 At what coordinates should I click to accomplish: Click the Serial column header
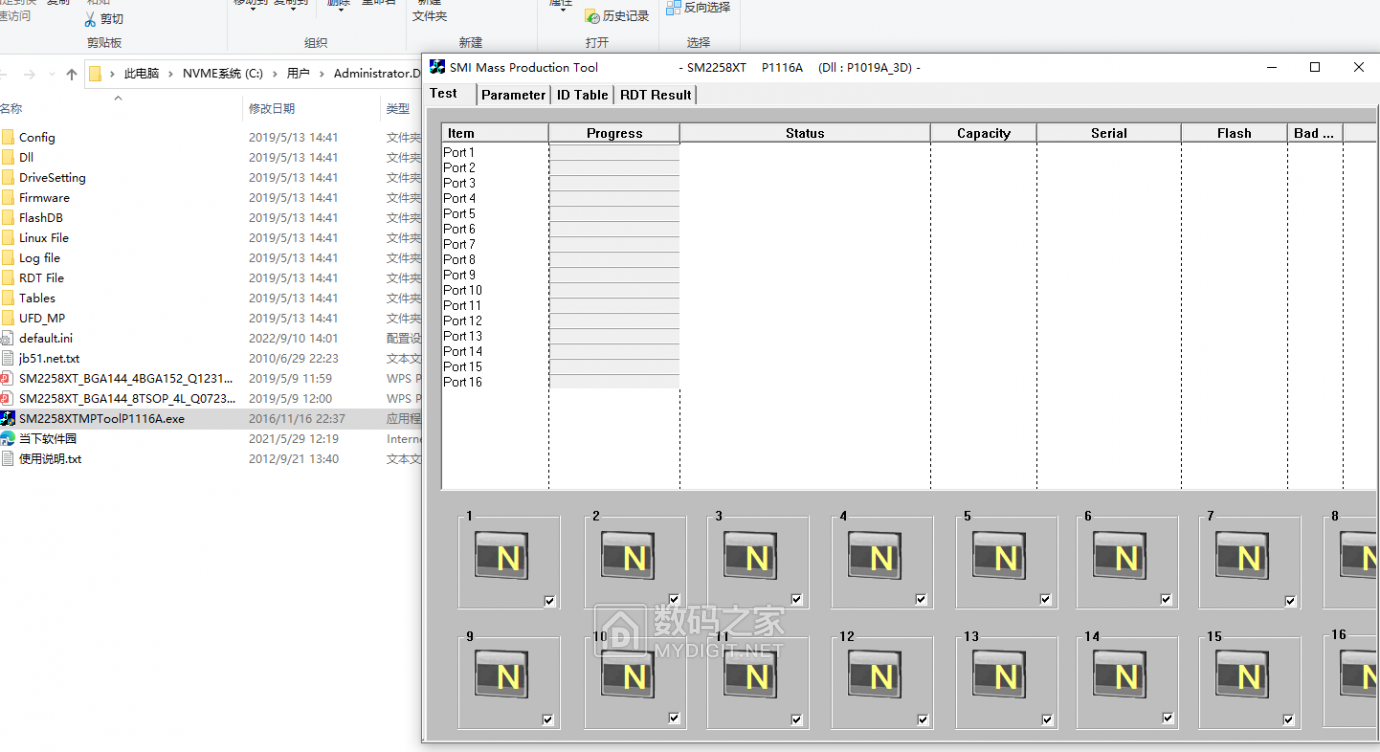click(x=1108, y=133)
